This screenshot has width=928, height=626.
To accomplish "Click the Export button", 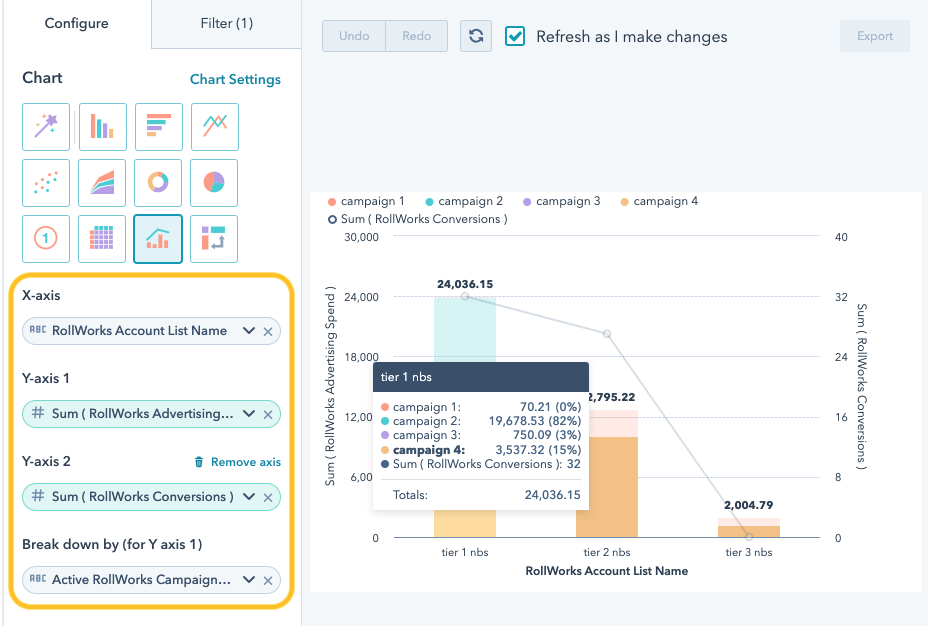I will click(875, 36).
